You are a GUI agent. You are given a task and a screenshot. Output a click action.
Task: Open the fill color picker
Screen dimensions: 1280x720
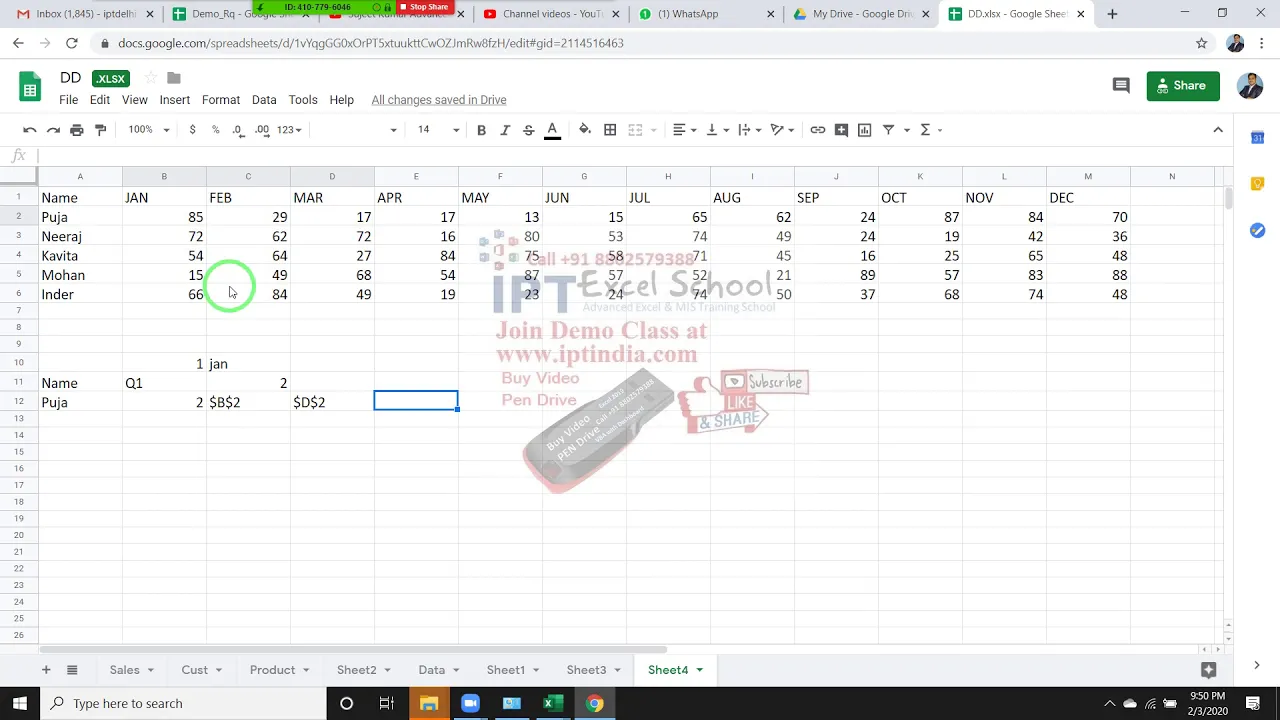pyautogui.click(x=585, y=130)
